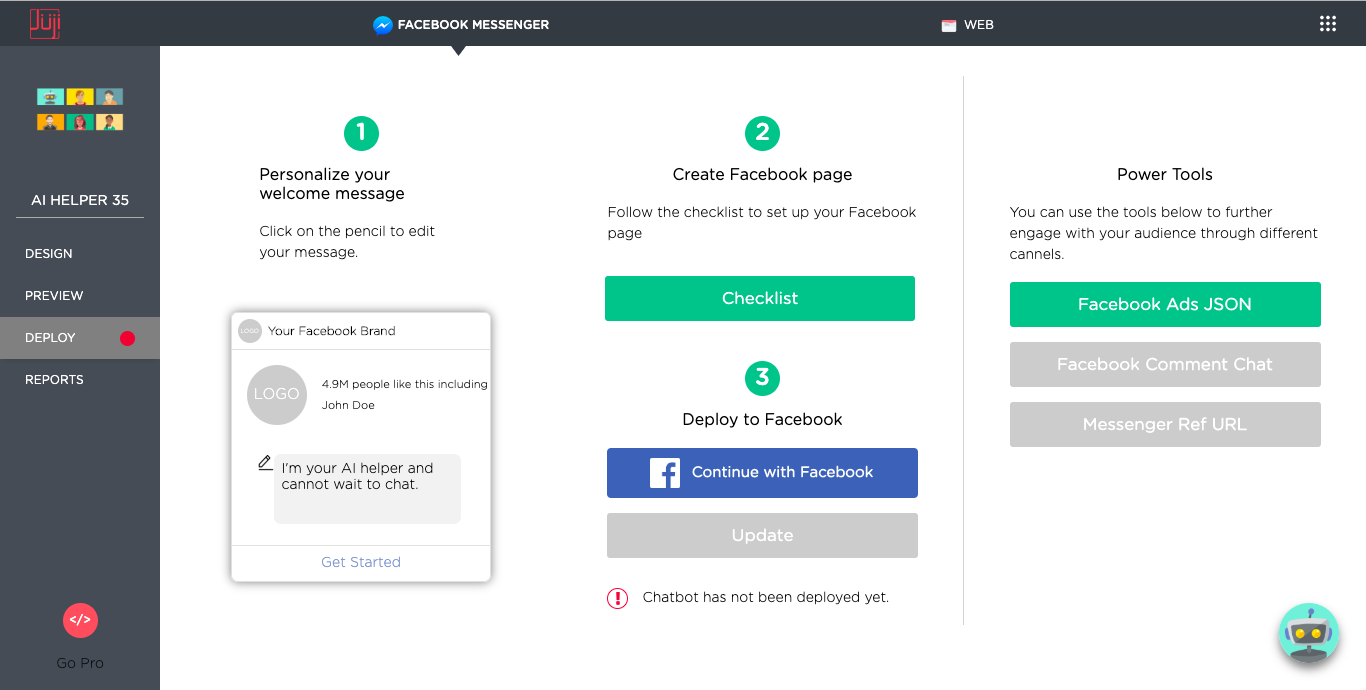This screenshot has width=1366, height=690.
Task: Click the 'Create Facebook page' heading
Action: [762, 174]
